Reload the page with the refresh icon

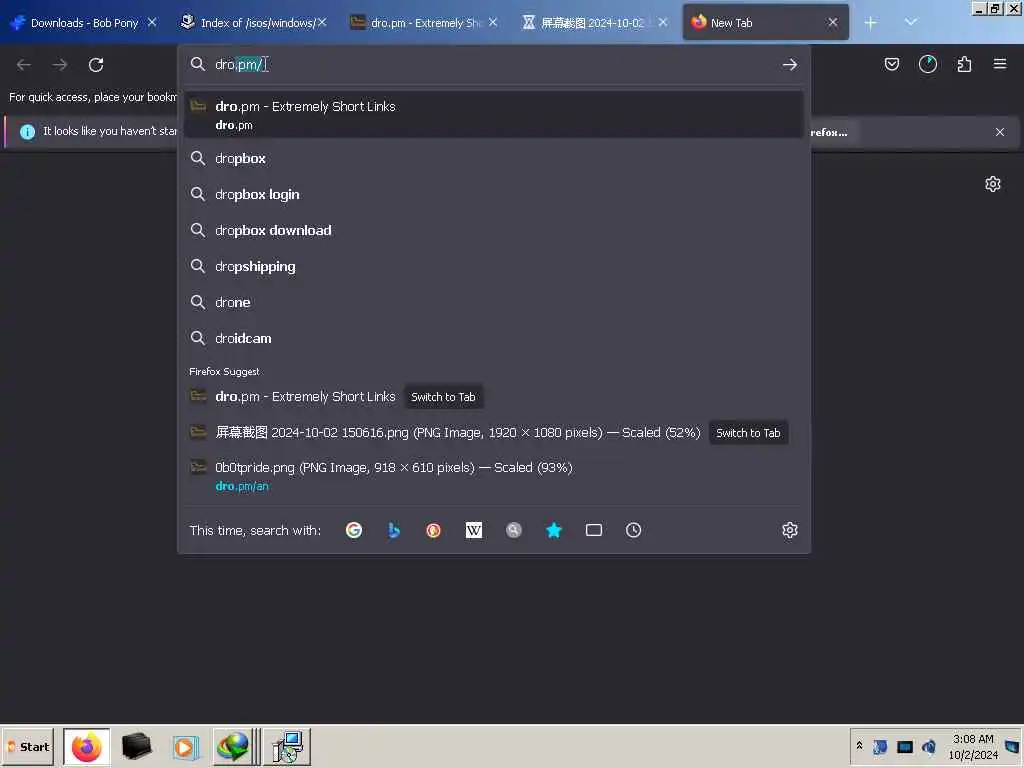96,65
